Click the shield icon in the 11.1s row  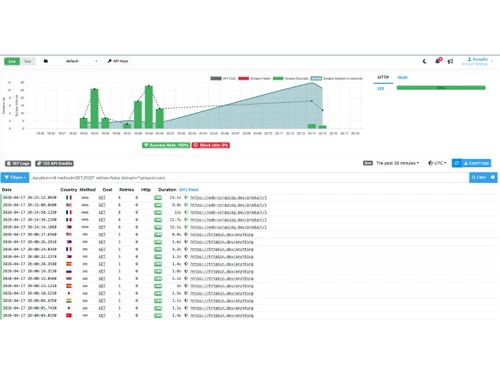186,198
